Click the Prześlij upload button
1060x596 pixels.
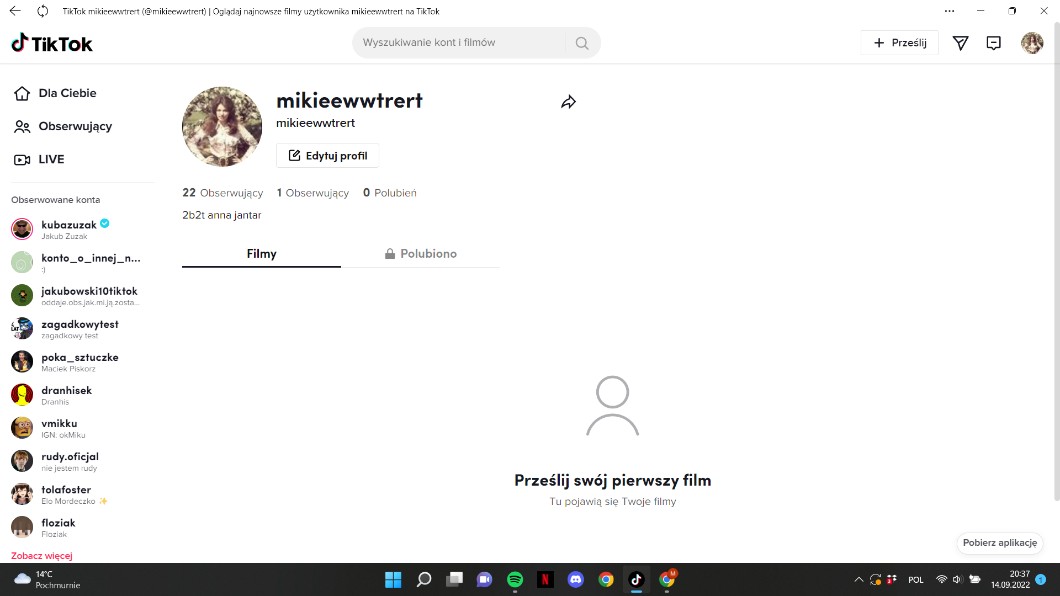click(x=899, y=43)
